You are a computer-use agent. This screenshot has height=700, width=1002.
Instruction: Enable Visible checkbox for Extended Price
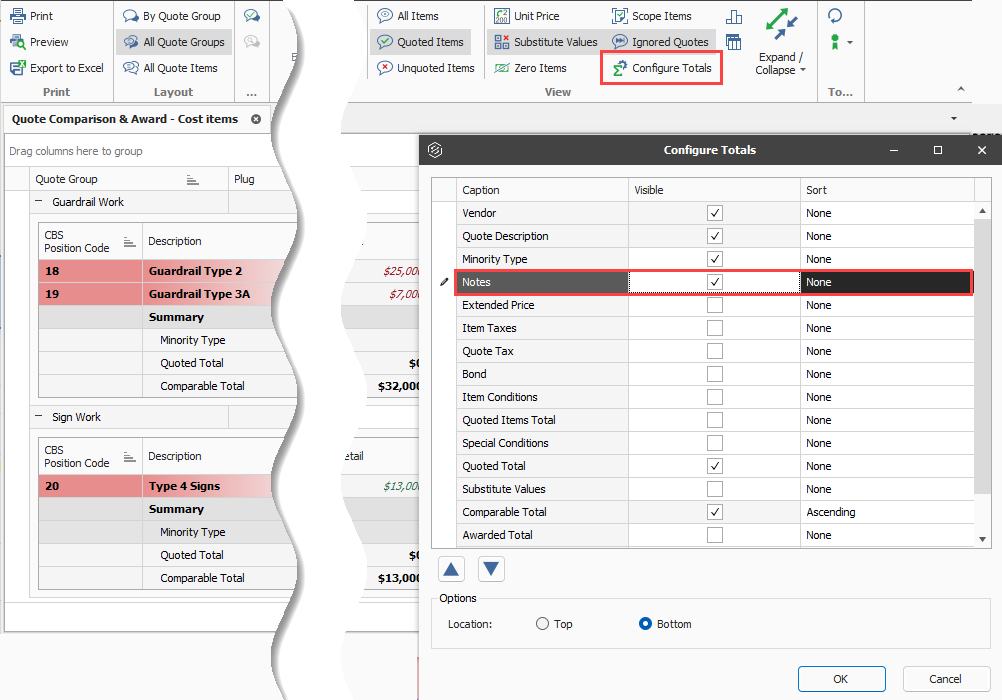point(714,305)
